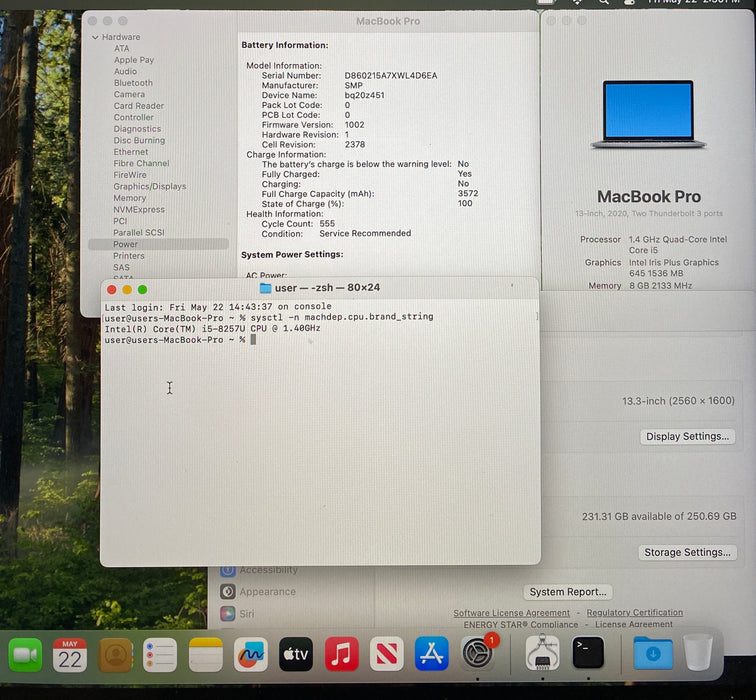The image size is (756, 700).
Task: Open Reminders app in the Dock
Action: [x=160, y=655]
